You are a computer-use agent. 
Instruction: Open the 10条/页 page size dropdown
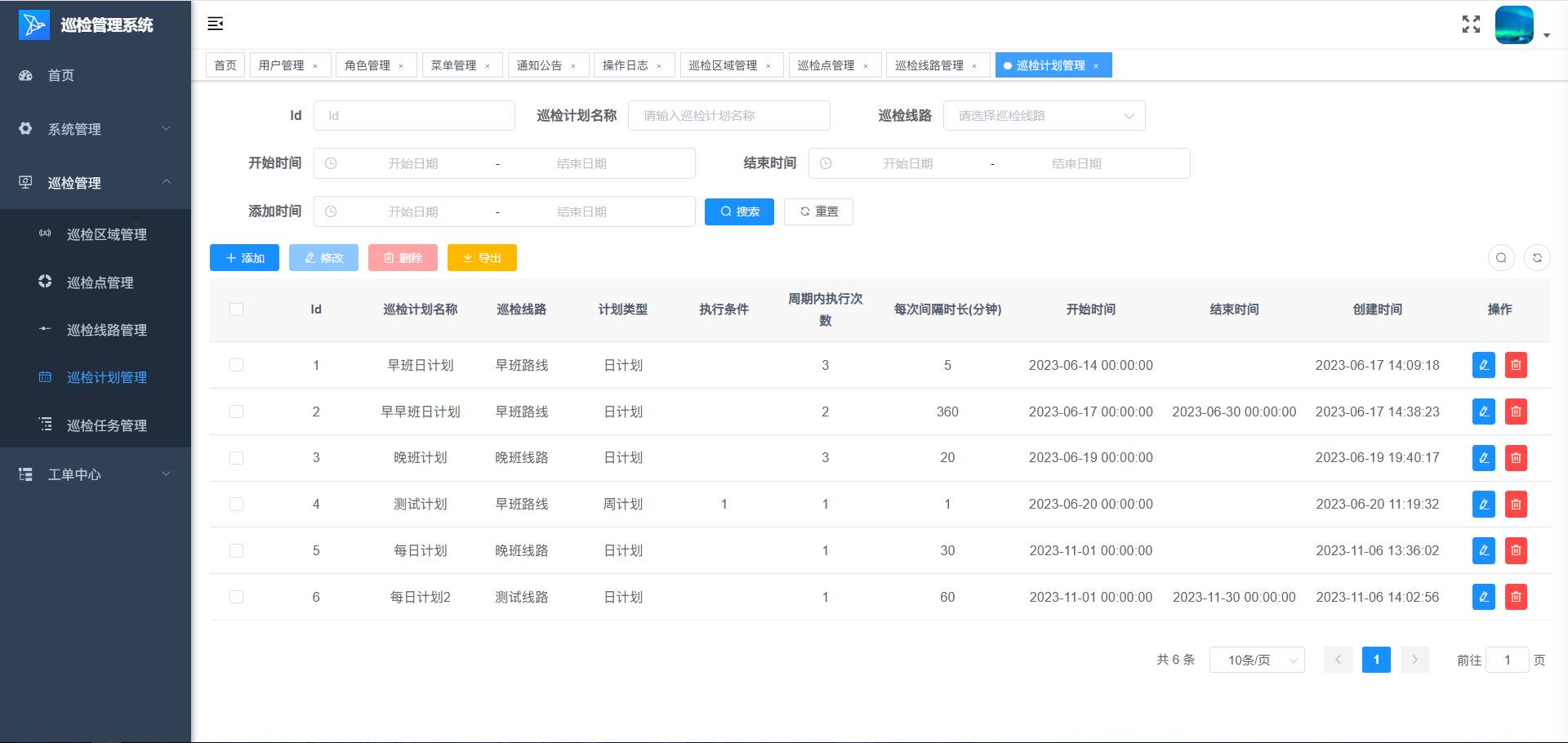(x=1256, y=660)
